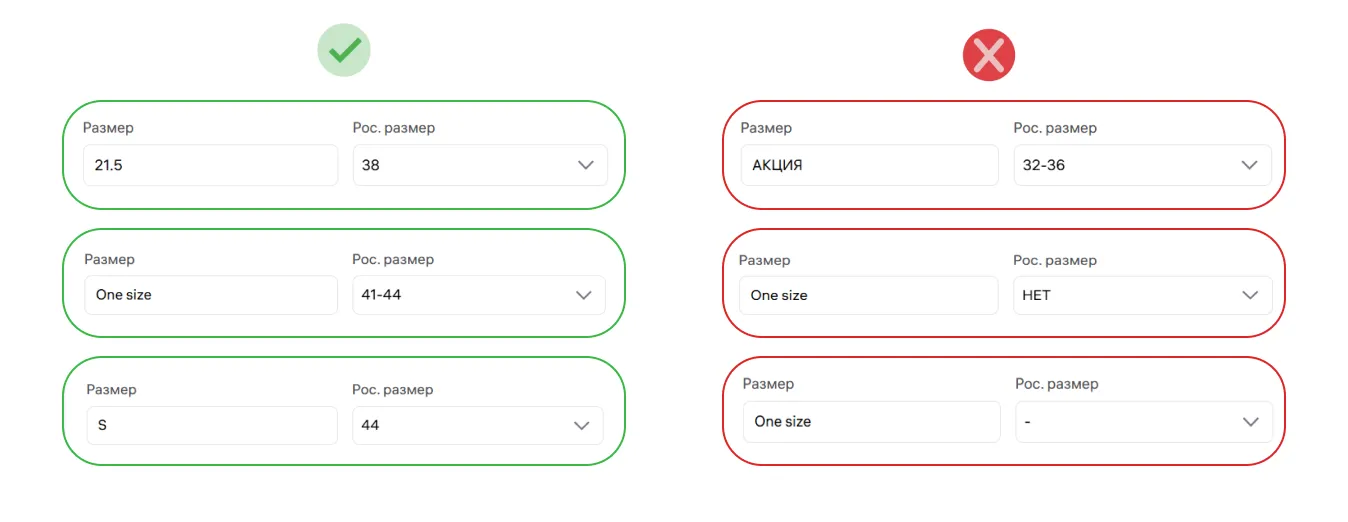Open the Рос. размер dropdown showing 38
The image size is (1348, 522).
tap(465, 165)
